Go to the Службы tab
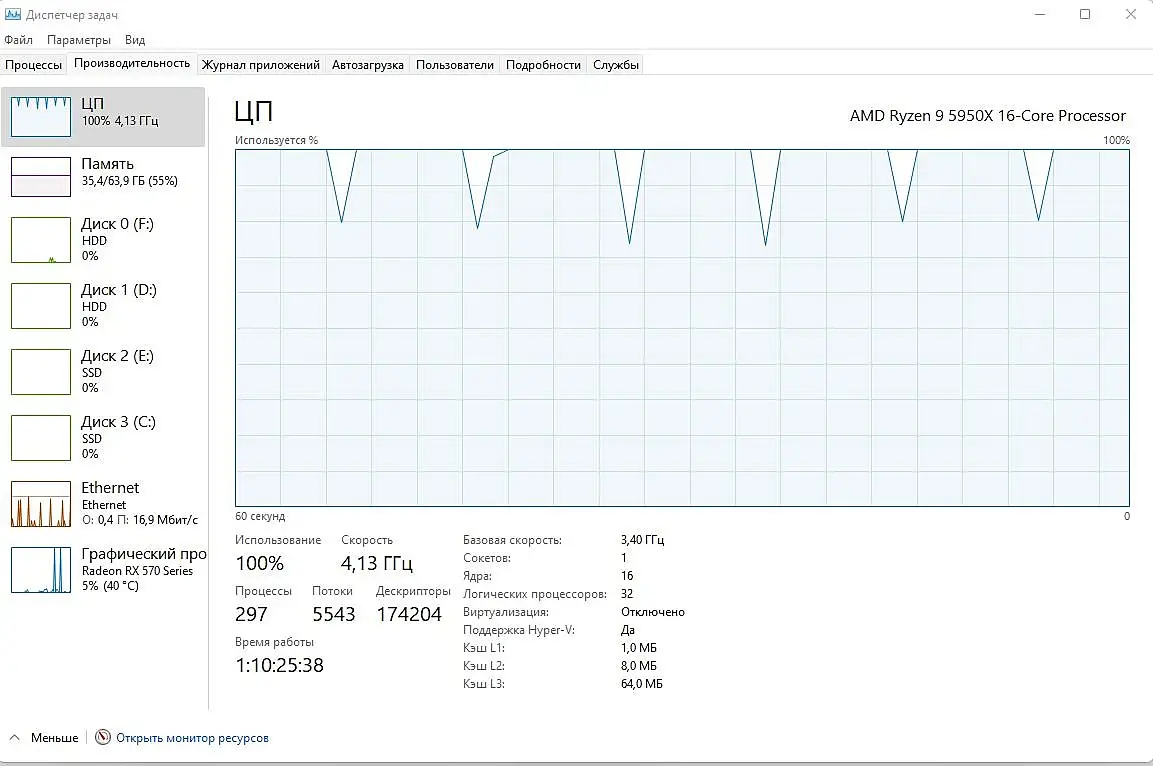 pos(615,65)
